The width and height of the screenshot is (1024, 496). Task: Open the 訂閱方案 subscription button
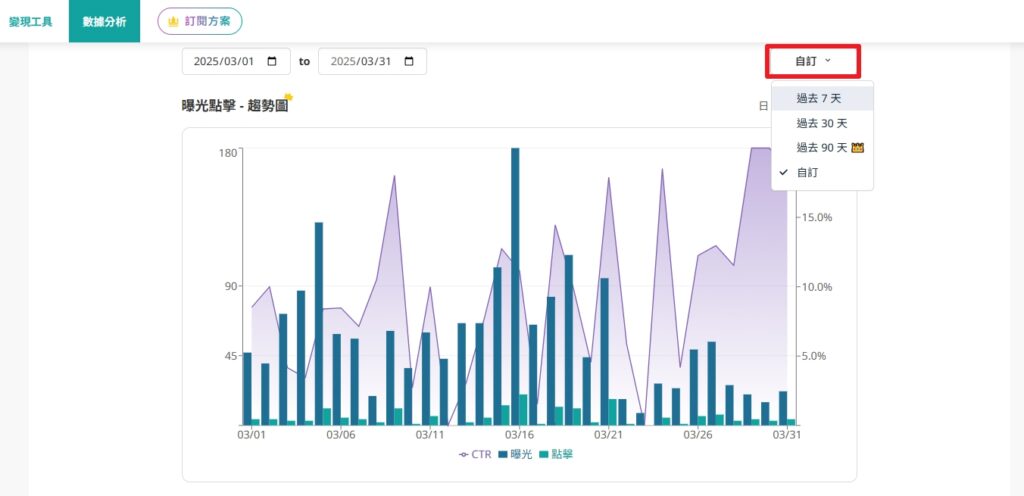pos(200,21)
